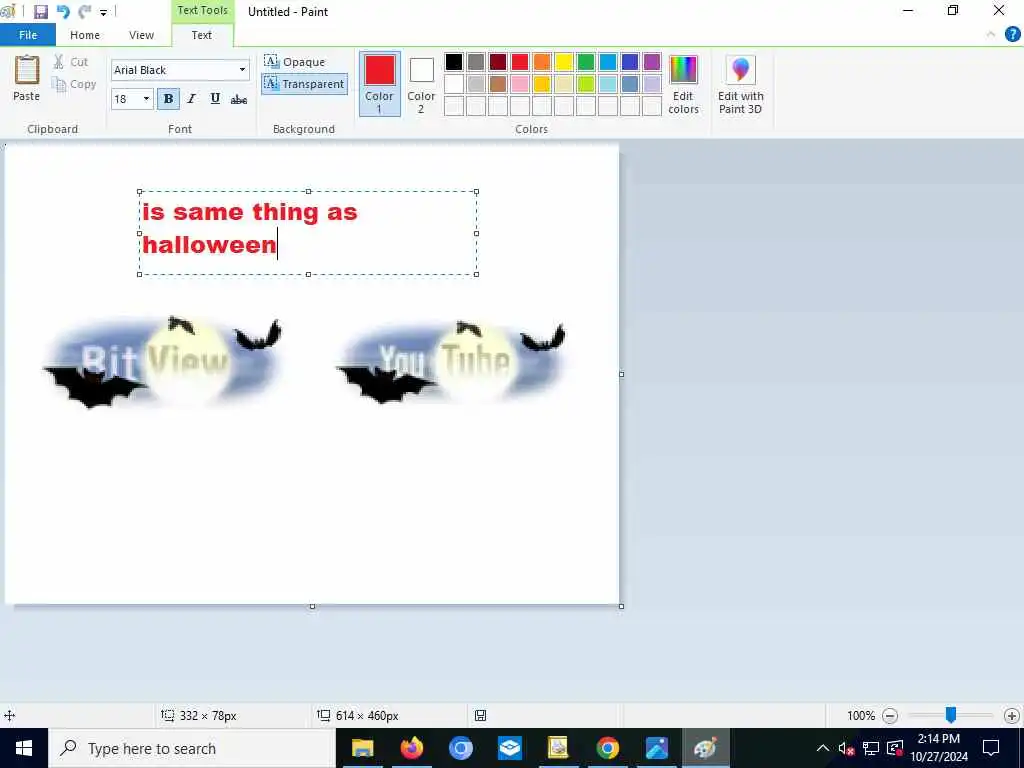Undo the last action
Image resolution: width=1024 pixels, height=768 pixels.
point(63,12)
